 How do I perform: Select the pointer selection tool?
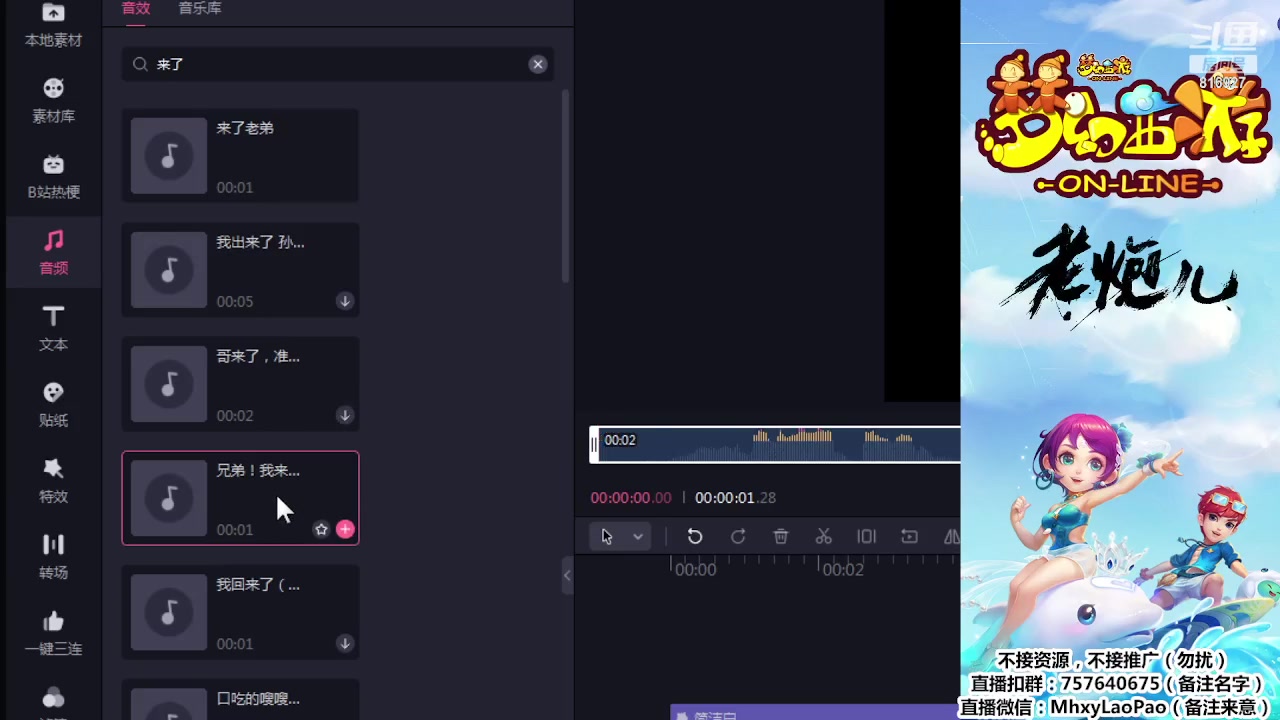(x=606, y=537)
